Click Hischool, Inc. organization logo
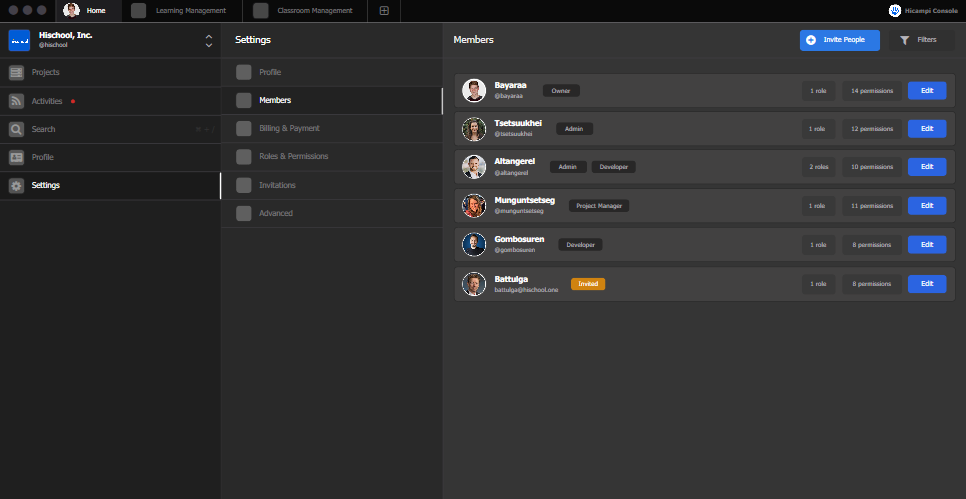This screenshot has width=966, height=499. click(19, 40)
